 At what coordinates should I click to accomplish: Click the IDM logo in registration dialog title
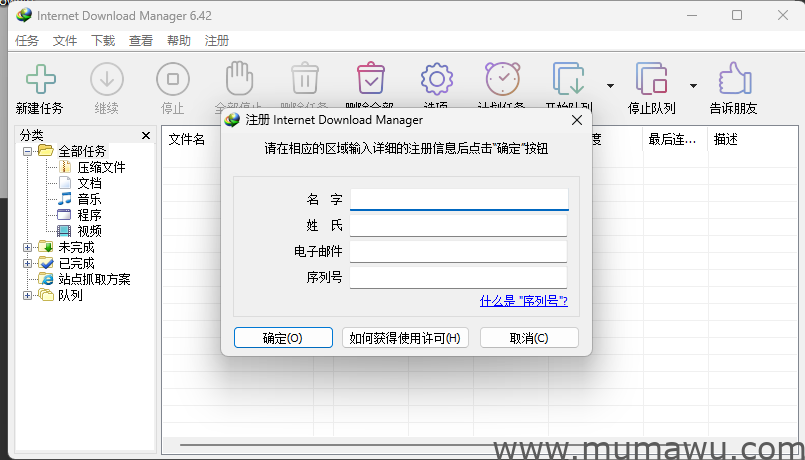(x=233, y=120)
